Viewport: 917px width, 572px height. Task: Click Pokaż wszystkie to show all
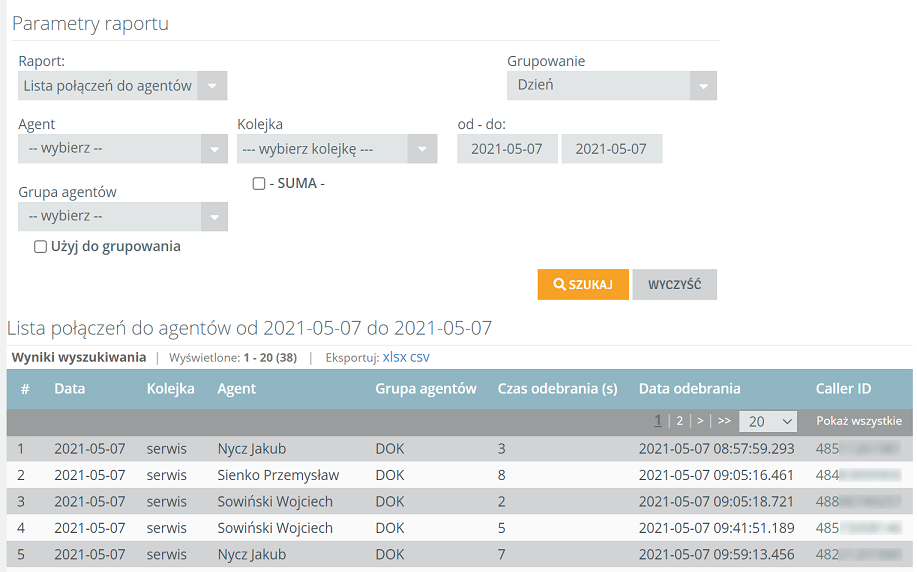tap(859, 421)
